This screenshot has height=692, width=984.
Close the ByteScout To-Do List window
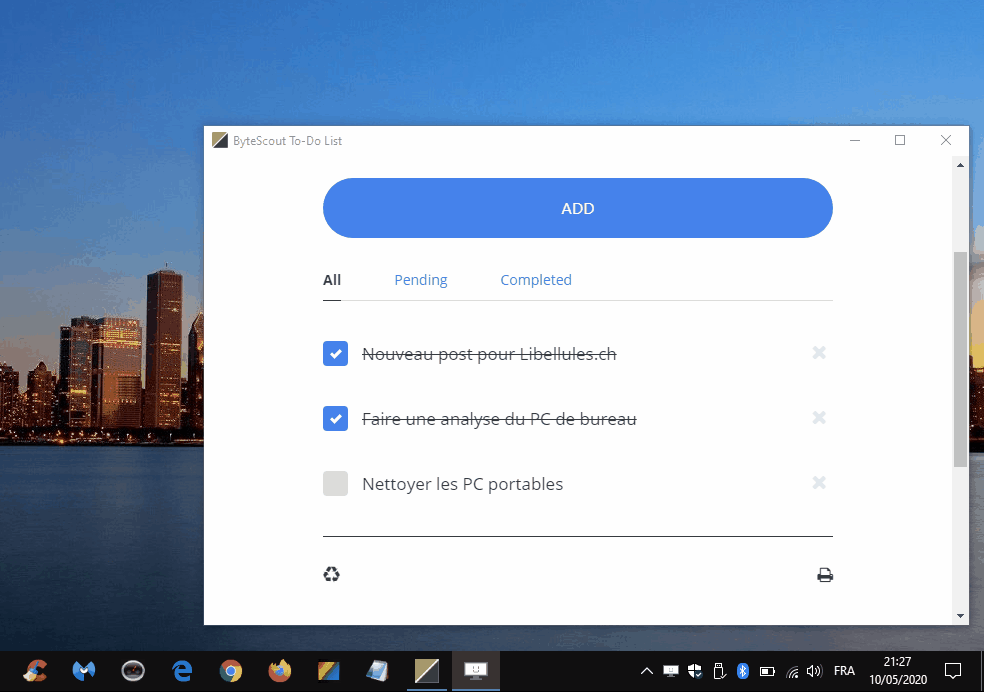point(946,140)
